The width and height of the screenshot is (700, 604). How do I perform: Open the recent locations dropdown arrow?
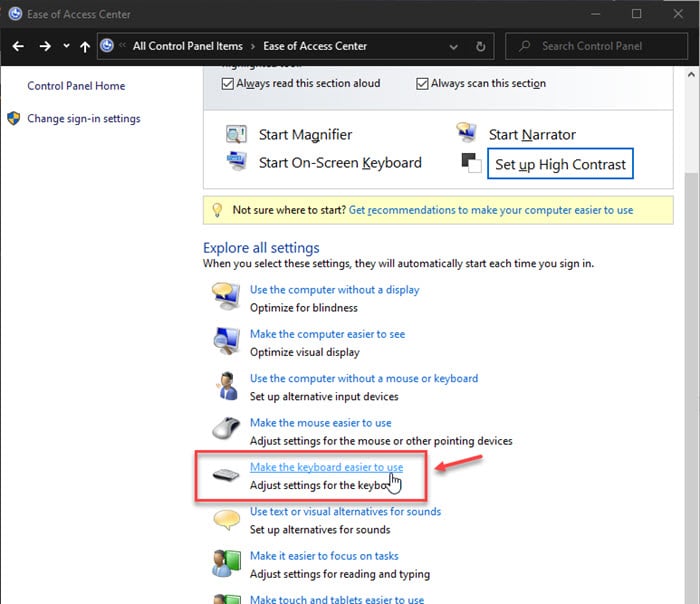(67, 46)
